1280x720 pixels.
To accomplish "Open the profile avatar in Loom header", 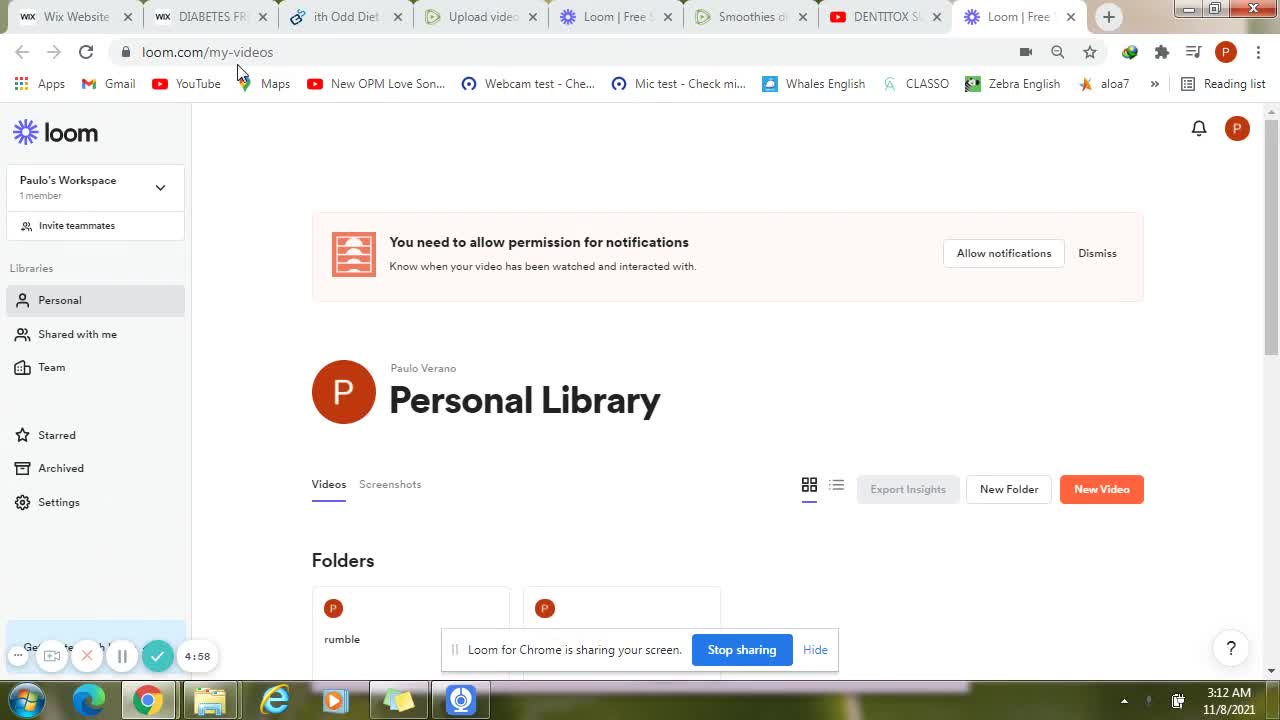I will pyautogui.click(x=1237, y=128).
